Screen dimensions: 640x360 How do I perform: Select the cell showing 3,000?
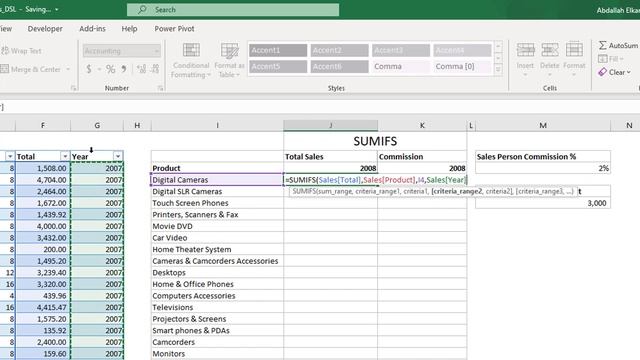pyautogui.click(x=542, y=203)
